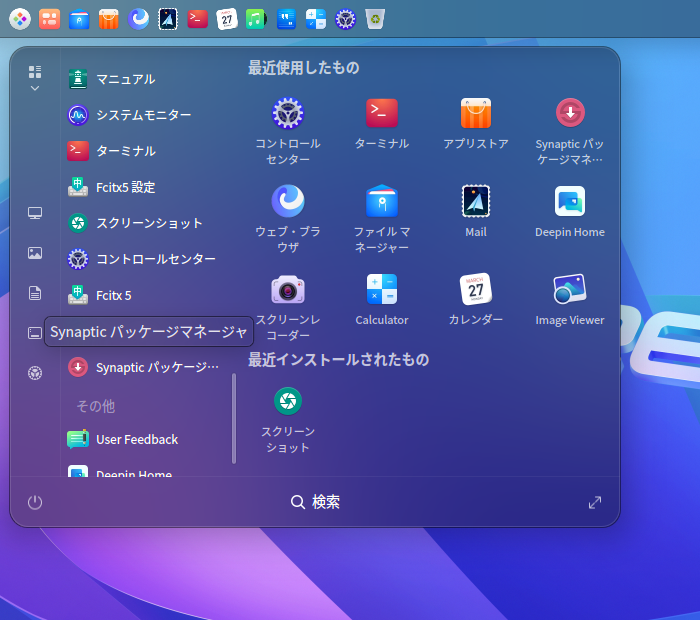This screenshot has height=620, width=700.
Task: Open スクリーンショット under recently installed
Action: (288, 420)
